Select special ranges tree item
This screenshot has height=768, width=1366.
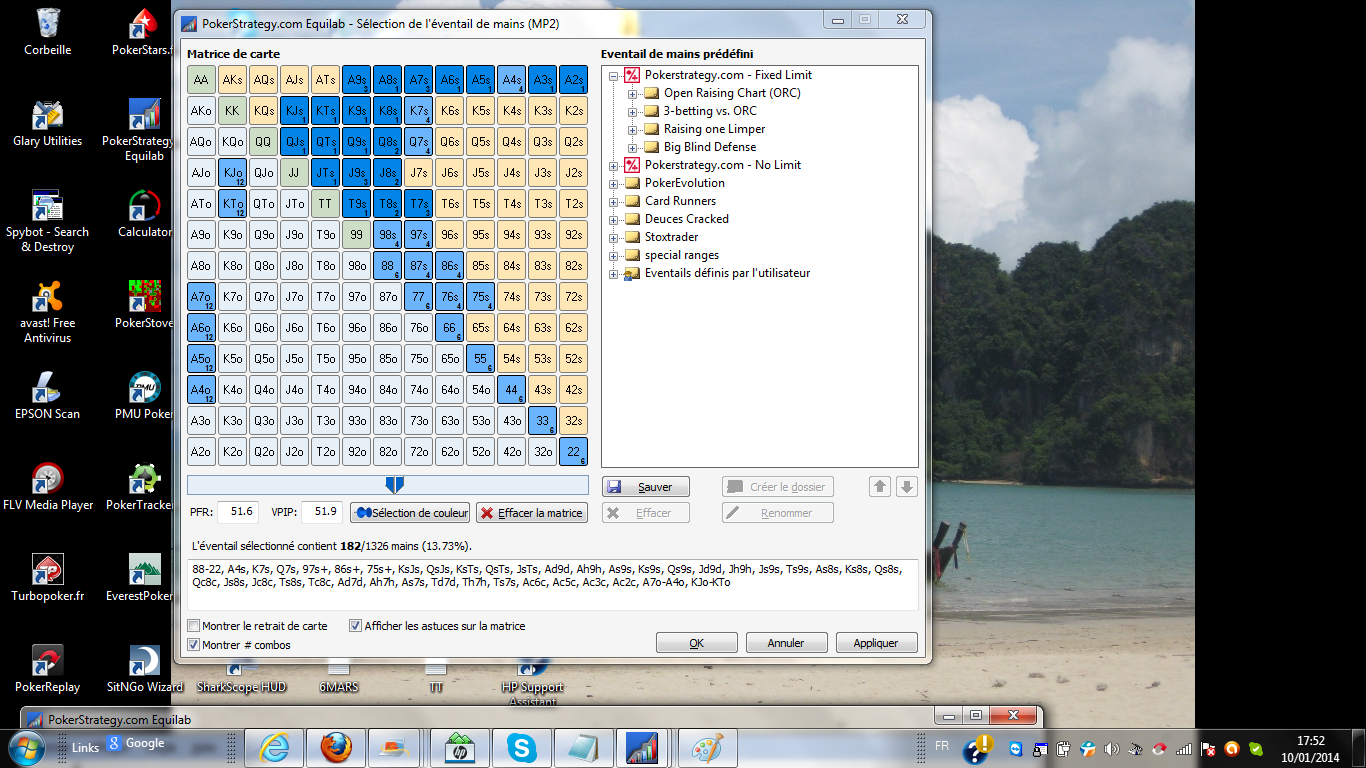click(x=682, y=255)
